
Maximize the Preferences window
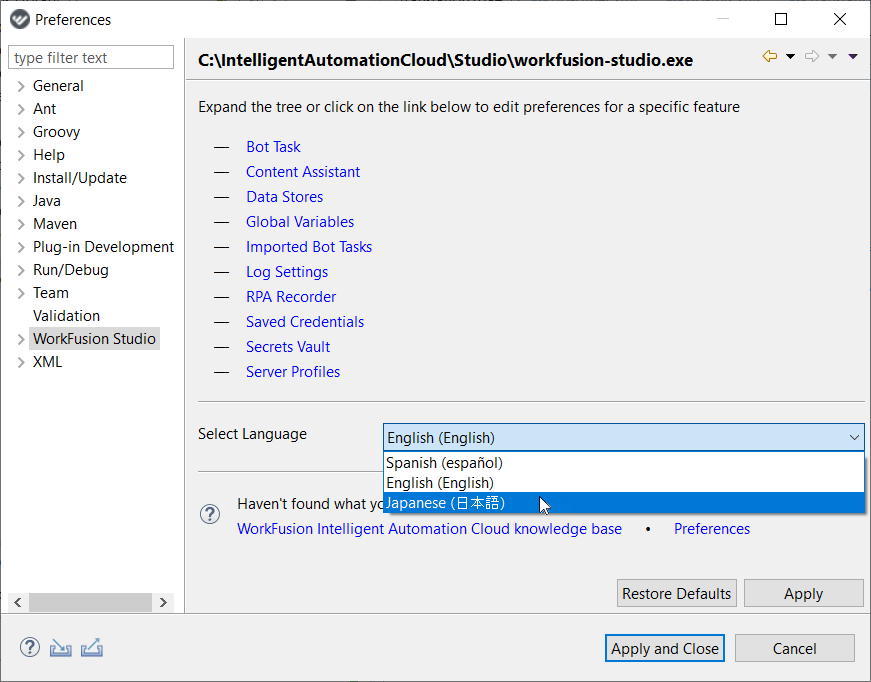pyautogui.click(x=781, y=19)
